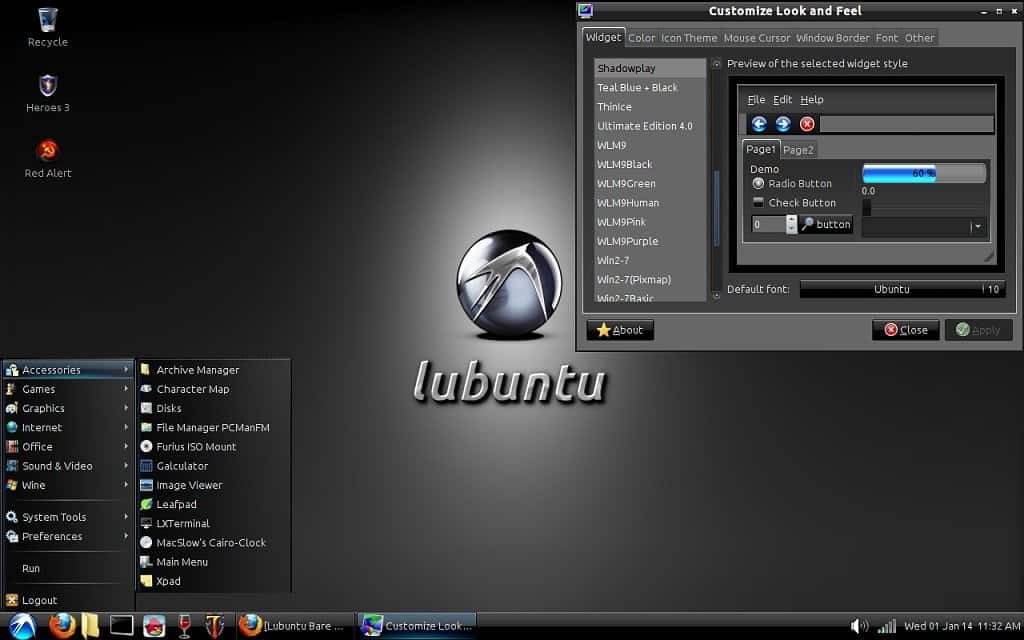This screenshot has height=640, width=1024.
Task: Open the preview File menu
Action: [x=756, y=99]
